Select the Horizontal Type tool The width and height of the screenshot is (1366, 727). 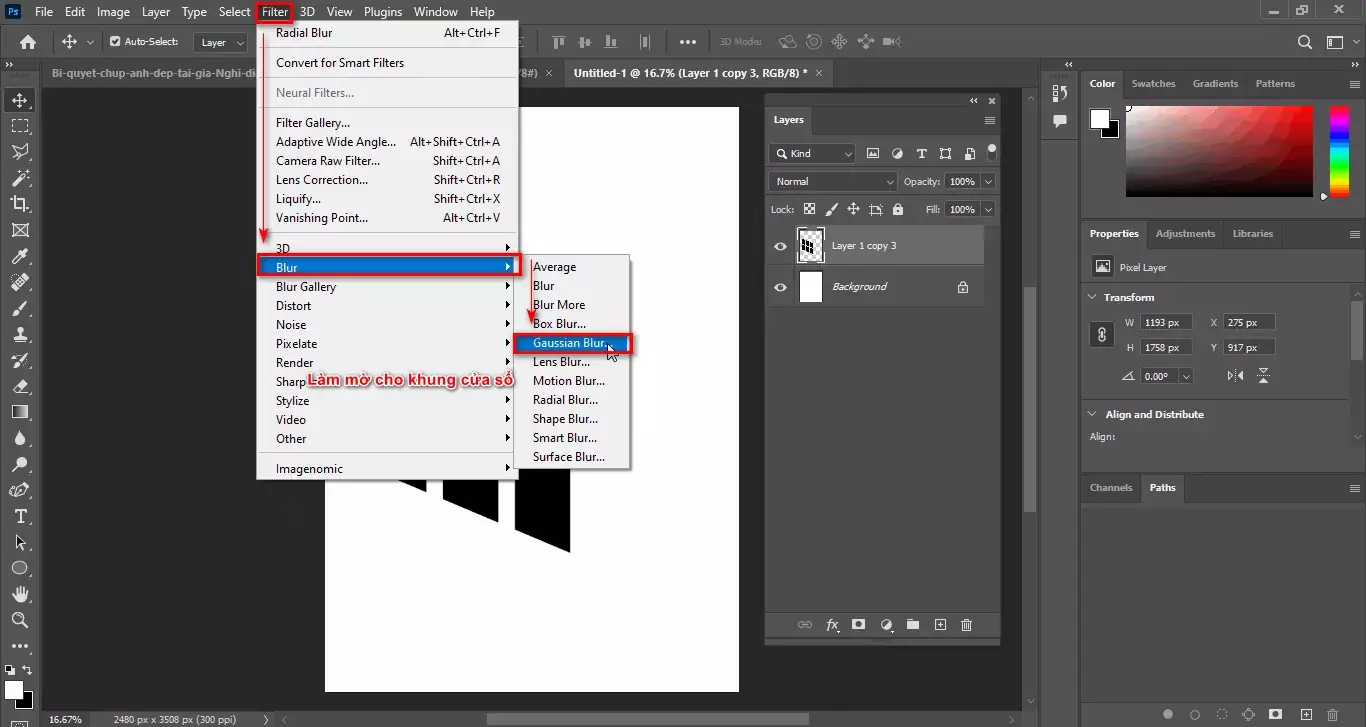[x=20, y=516]
